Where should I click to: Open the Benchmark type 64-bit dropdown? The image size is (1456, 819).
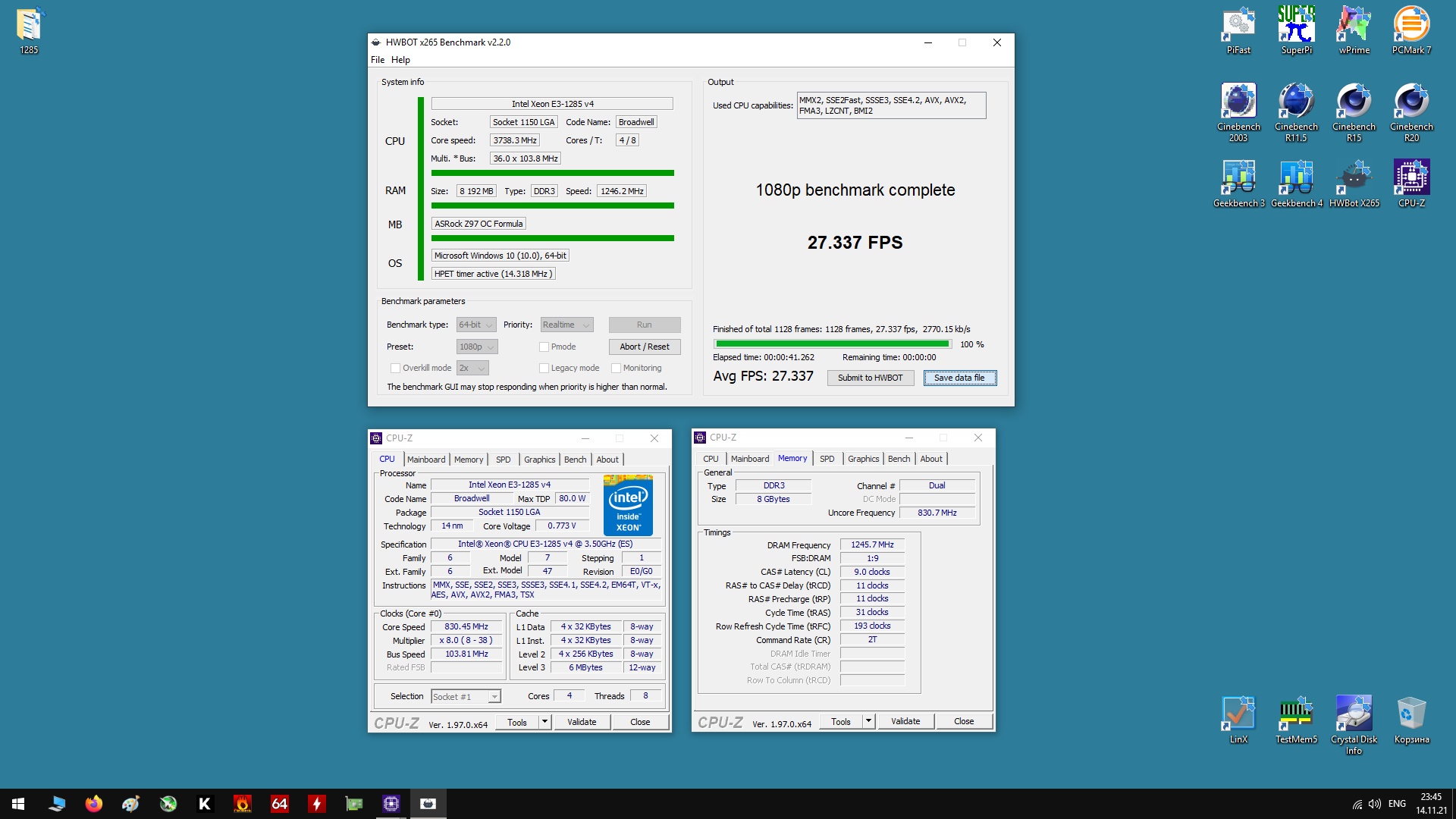tap(475, 325)
